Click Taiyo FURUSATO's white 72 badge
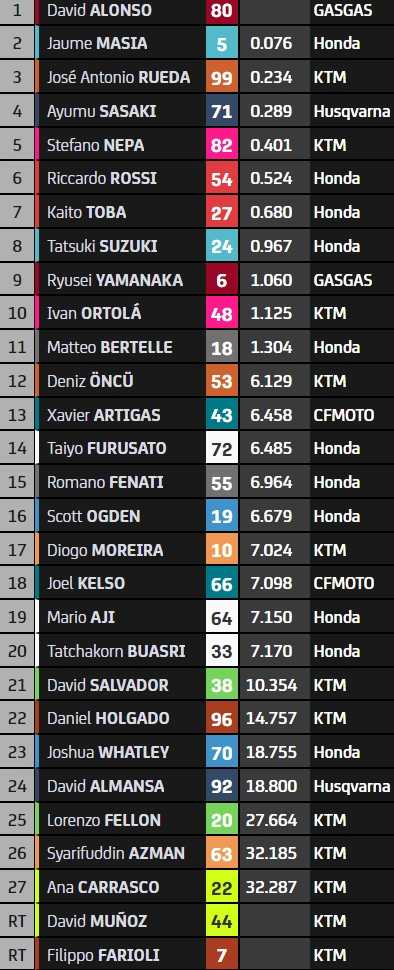The height and width of the screenshot is (970, 394). 221,448
